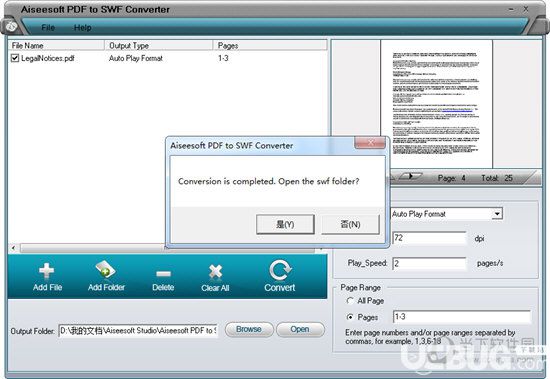Screen dimensions: 550x379
Task: Click the Output Folder path field
Action: click(138, 331)
